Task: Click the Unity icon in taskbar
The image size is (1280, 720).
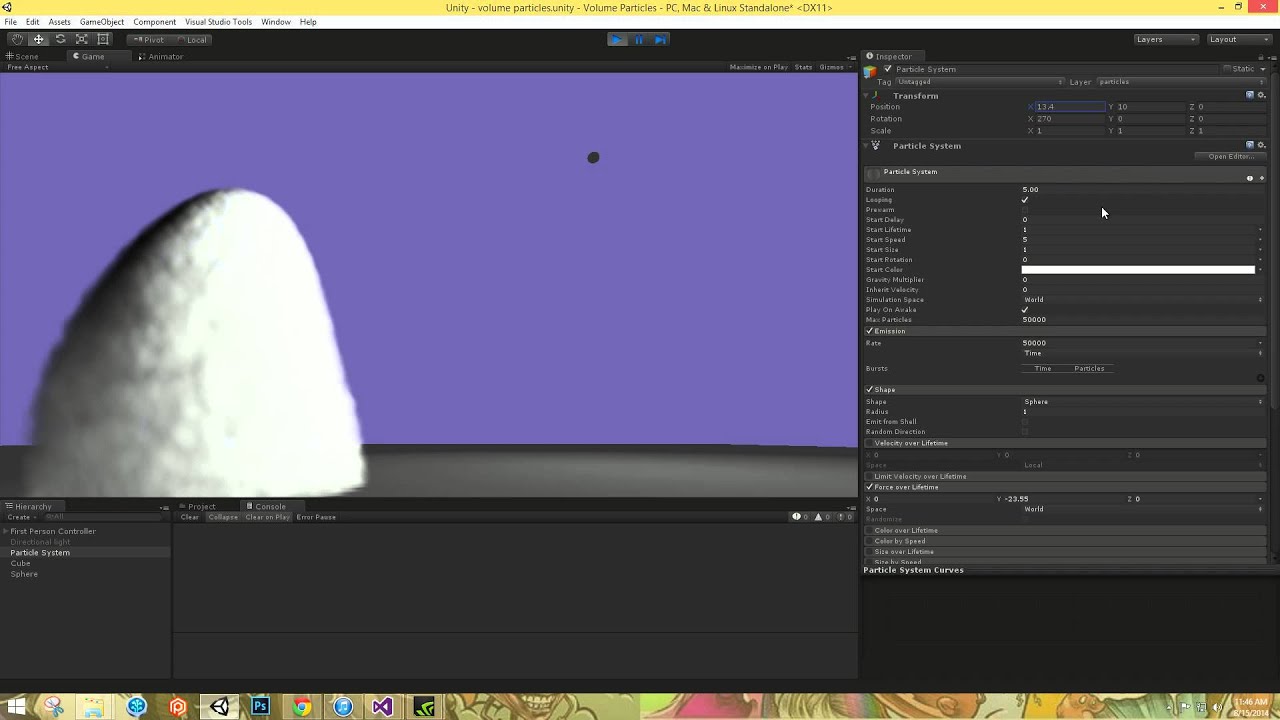Action: [x=219, y=707]
